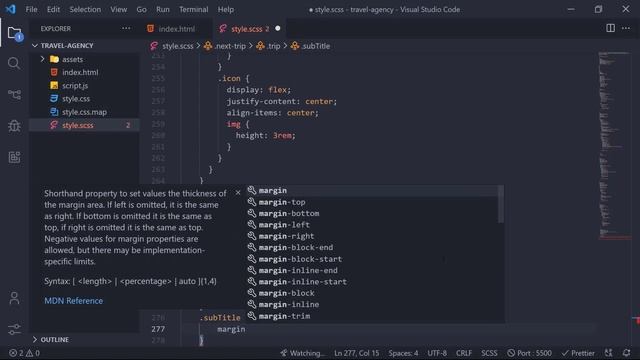The height and width of the screenshot is (360, 640).
Task: Click the Port : 5500 Live Server item
Action: (529, 353)
